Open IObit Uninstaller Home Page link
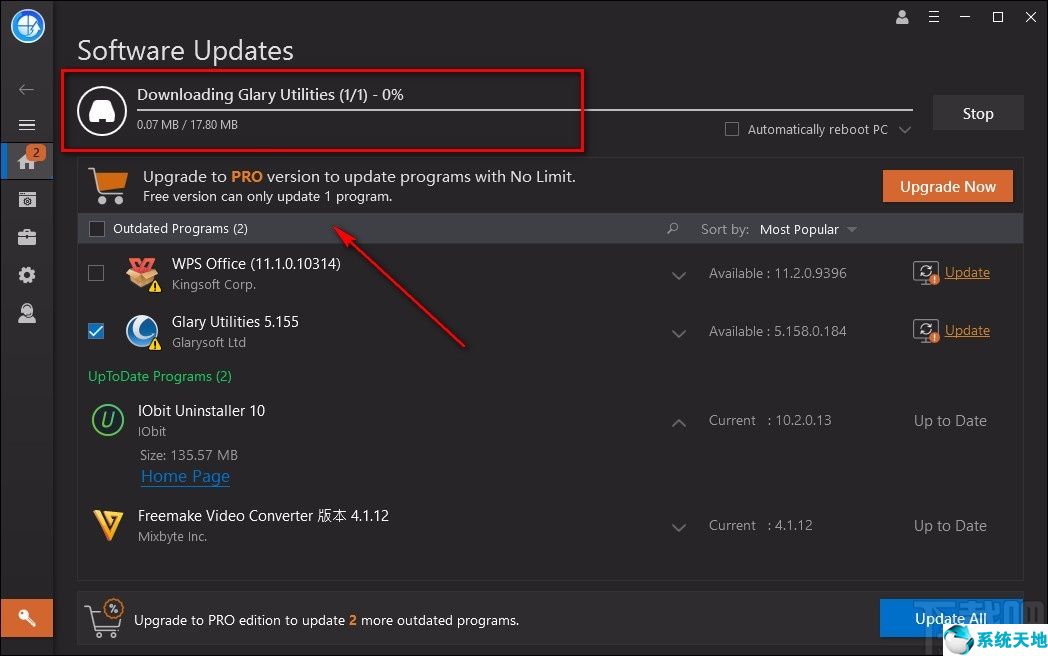 185,476
